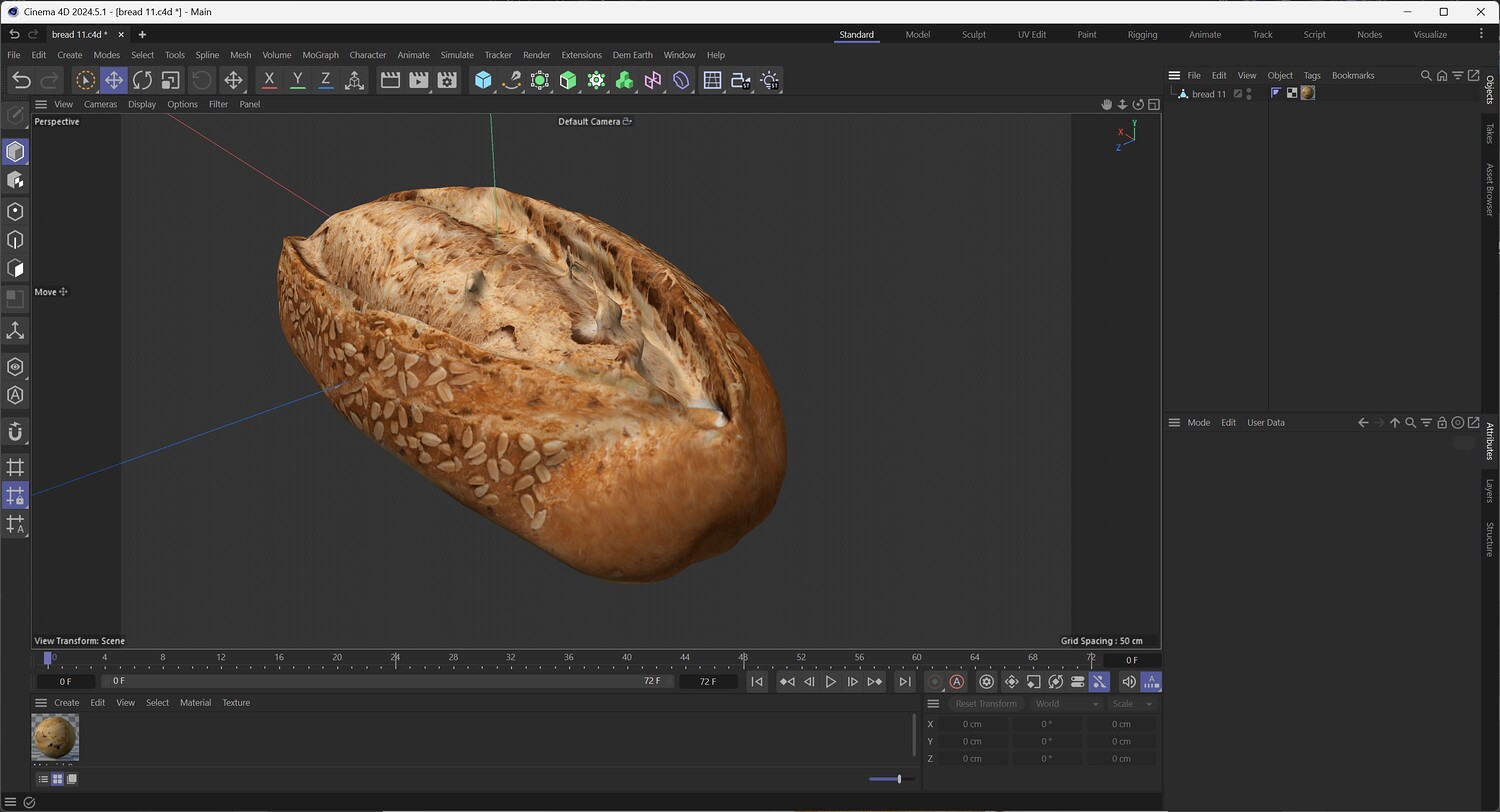Toggle the X axis lock
The image size is (1500, 812).
coord(269,80)
